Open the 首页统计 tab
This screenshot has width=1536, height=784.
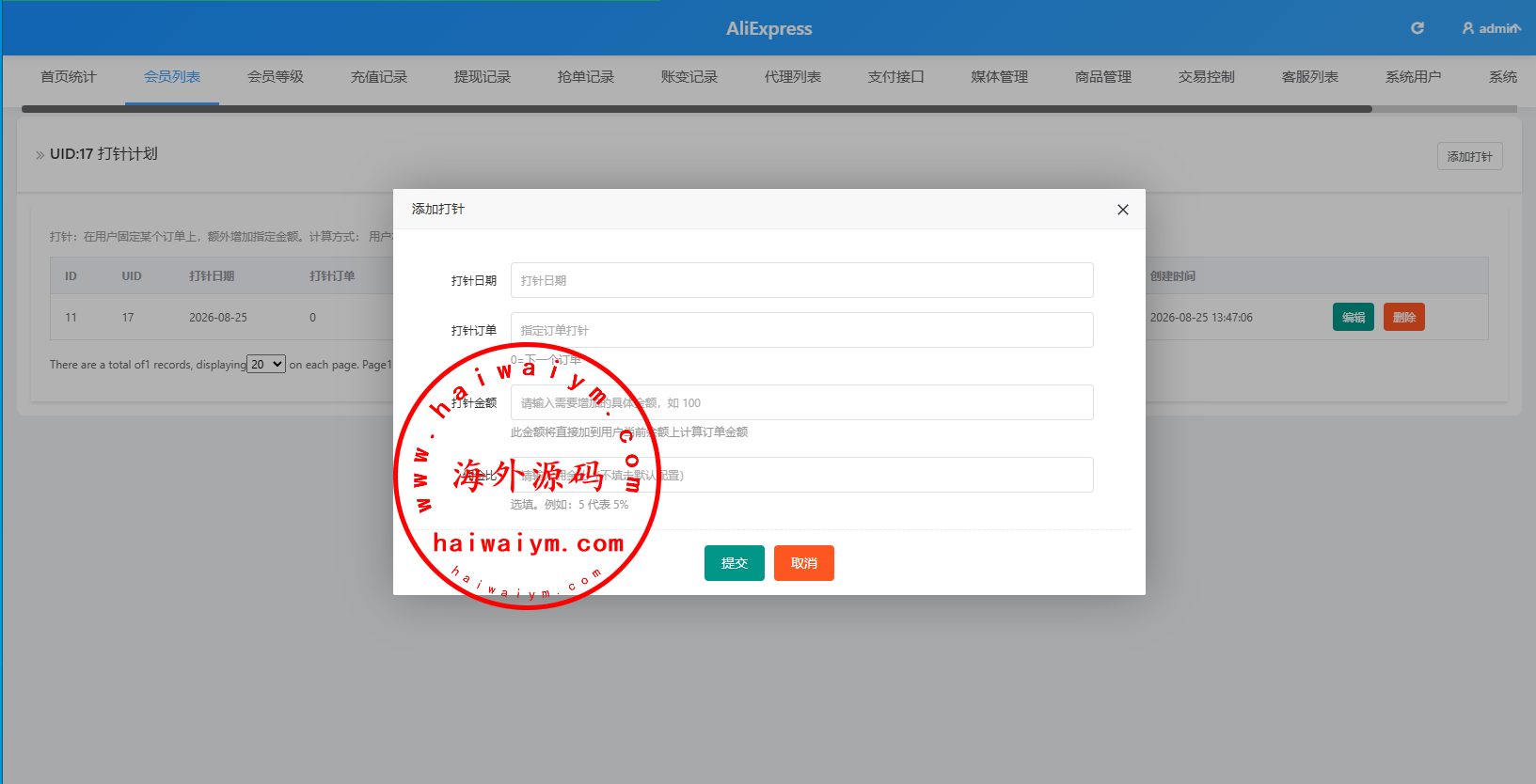[69, 77]
